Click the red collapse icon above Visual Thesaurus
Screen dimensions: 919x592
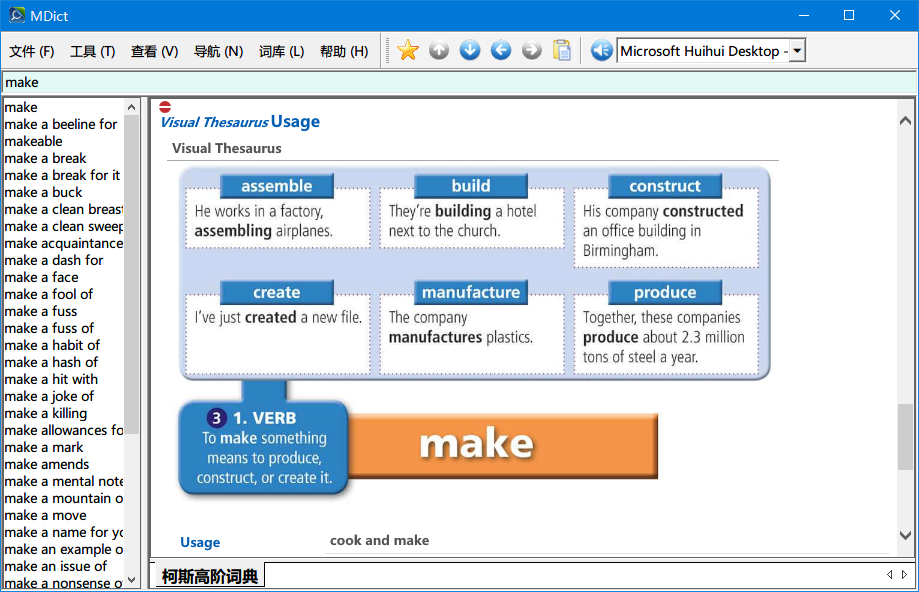pyautogui.click(x=165, y=107)
